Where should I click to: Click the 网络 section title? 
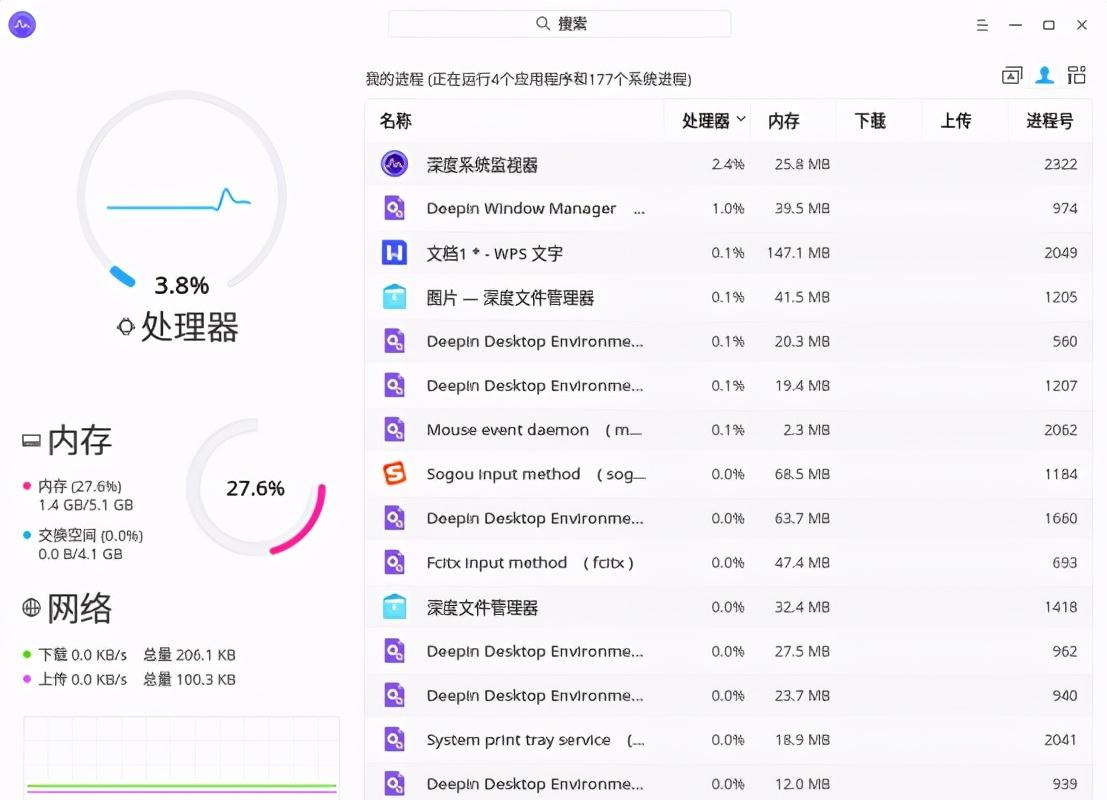79,607
